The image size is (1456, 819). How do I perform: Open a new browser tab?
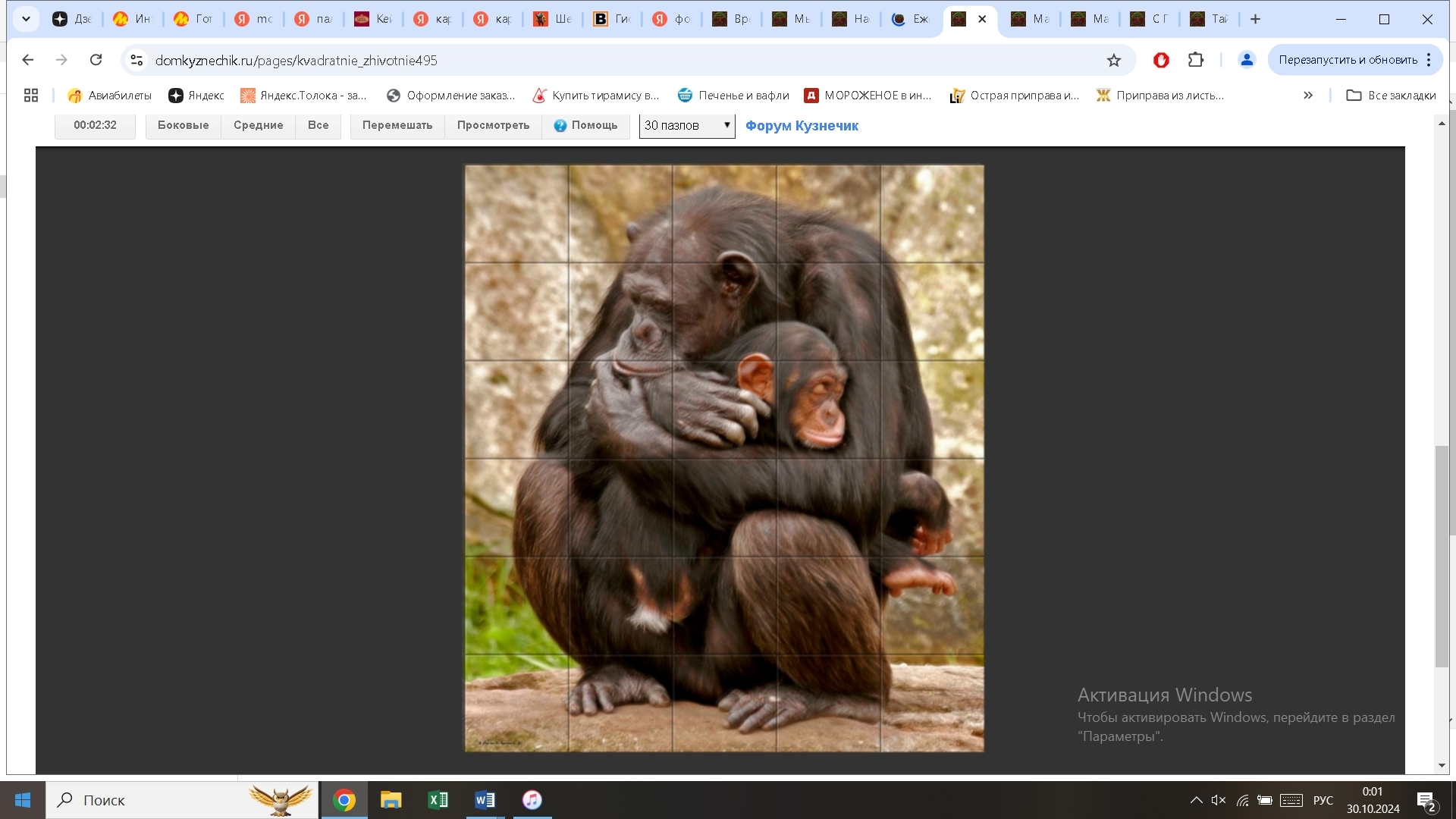pos(1255,19)
